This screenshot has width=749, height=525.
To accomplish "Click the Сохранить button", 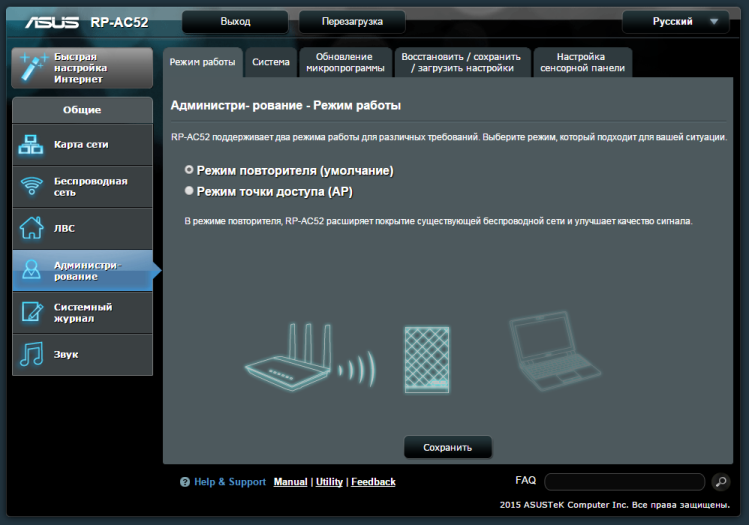I will pos(448,447).
